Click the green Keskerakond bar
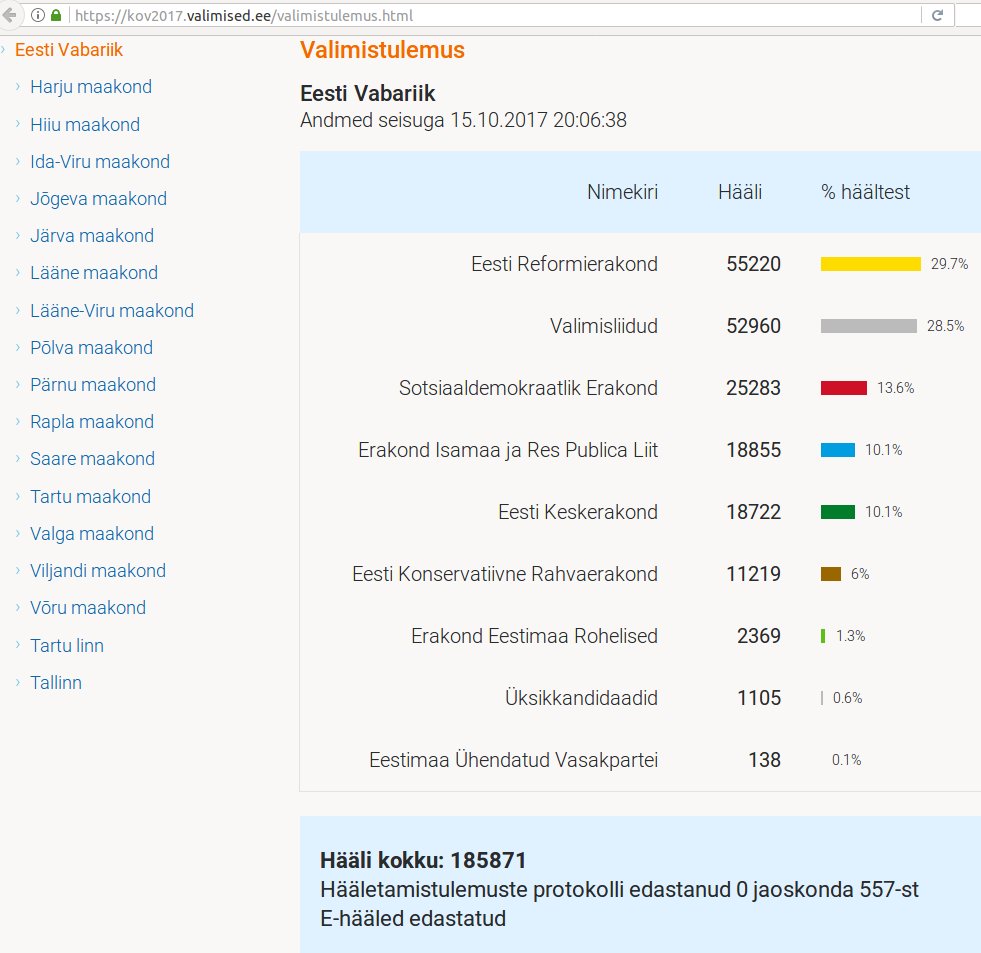The image size is (981, 953). click(x=838, y=512)
